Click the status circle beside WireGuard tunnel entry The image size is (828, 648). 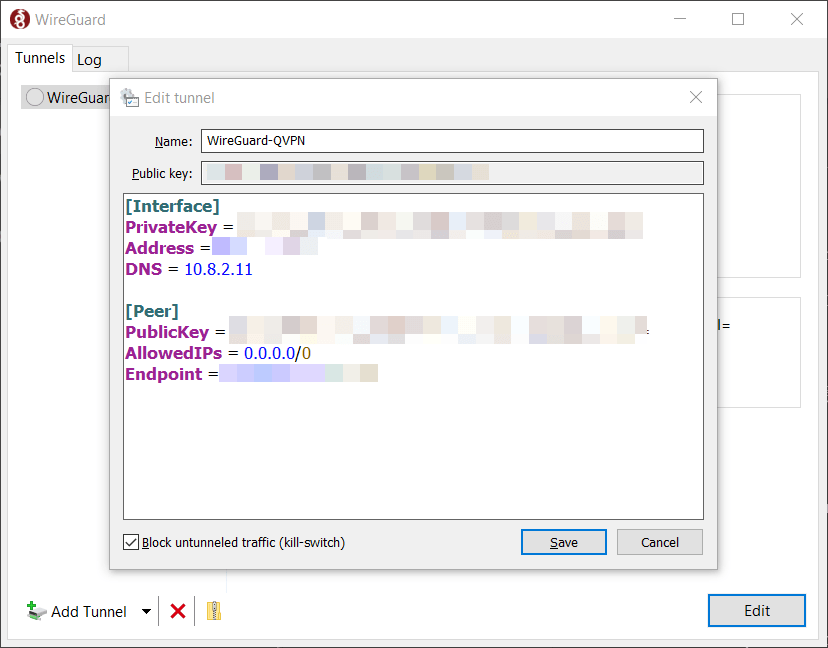tap(34, 96)
